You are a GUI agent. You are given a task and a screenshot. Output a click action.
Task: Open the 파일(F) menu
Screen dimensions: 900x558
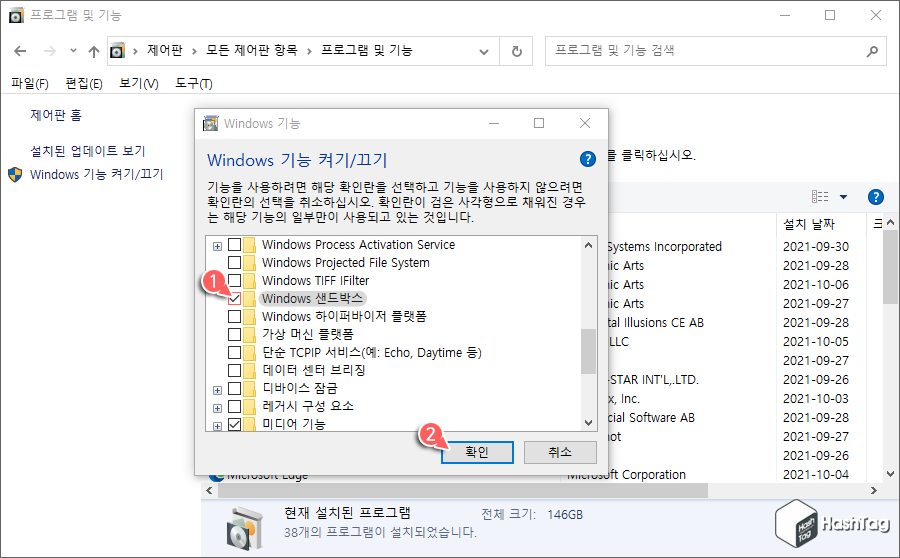tap(30, 84)
